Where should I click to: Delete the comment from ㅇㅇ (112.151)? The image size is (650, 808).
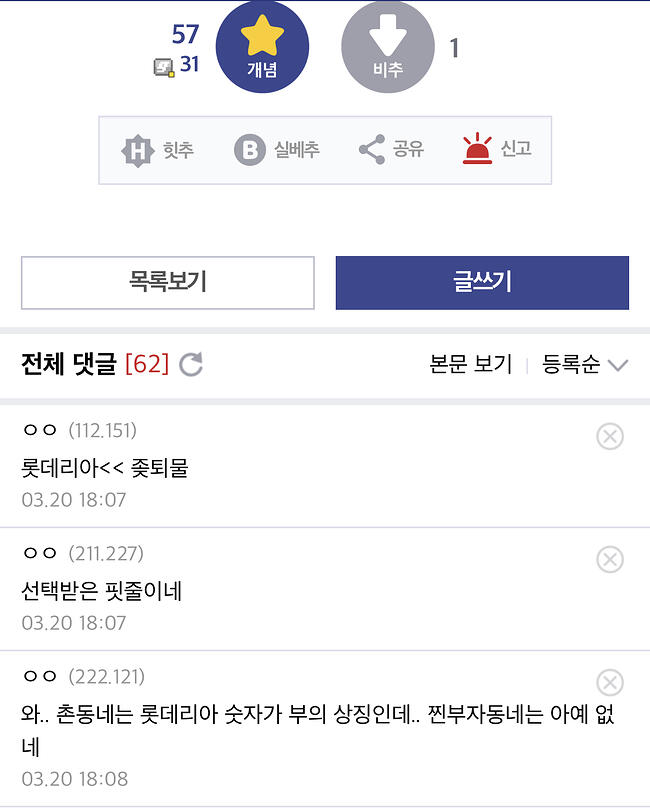(610, 436)
